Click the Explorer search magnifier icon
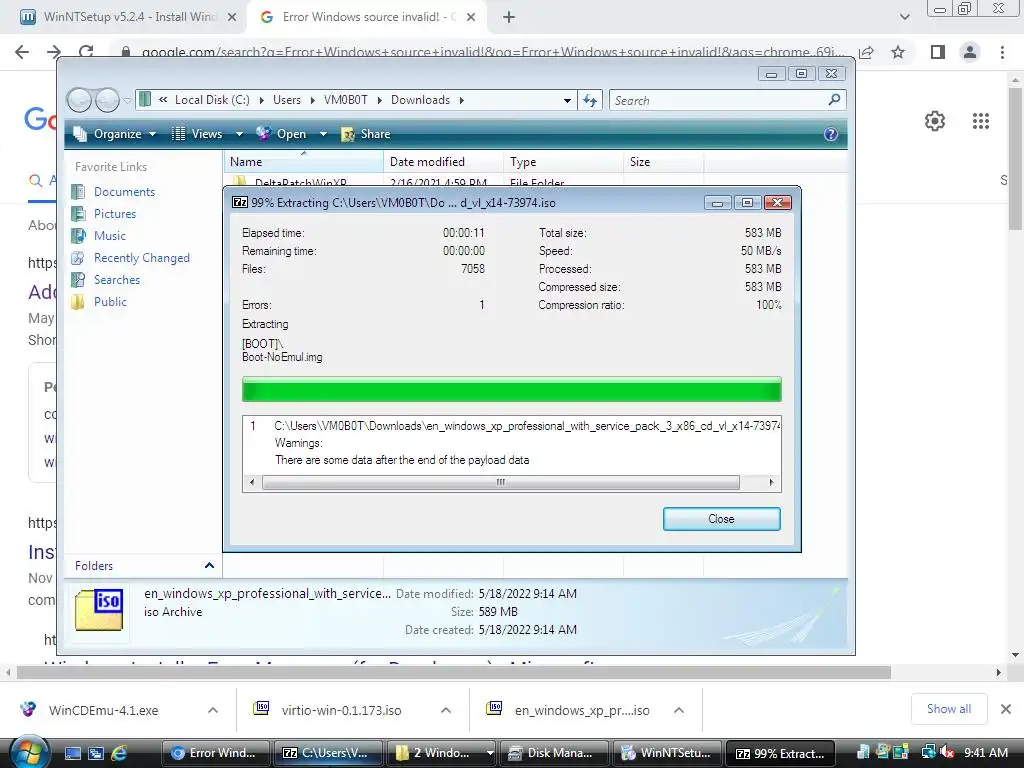The height and width of the screenshot is (768, 1024). [834, 100]
